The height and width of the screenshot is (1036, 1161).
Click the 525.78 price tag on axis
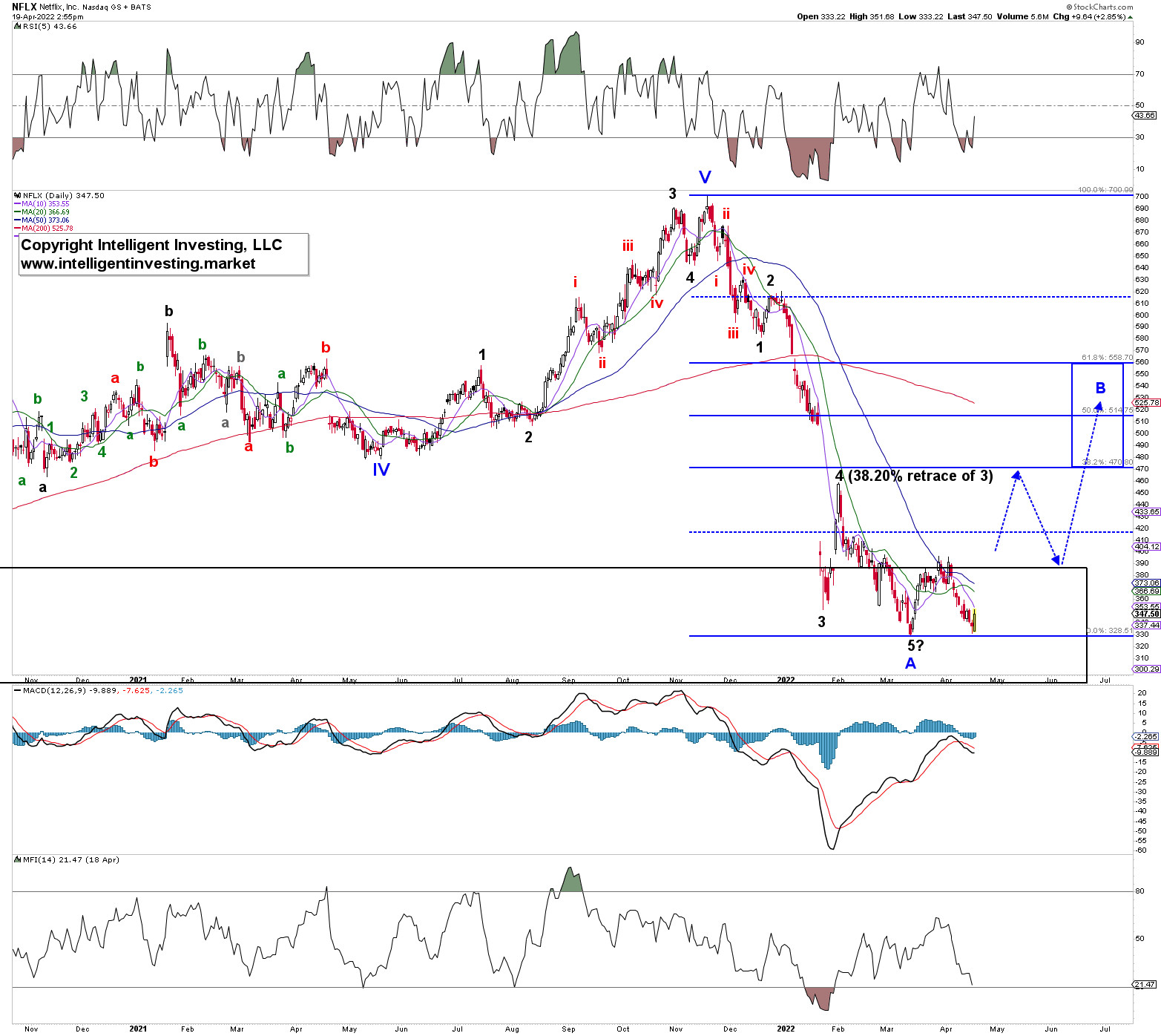coord(1146,402)
